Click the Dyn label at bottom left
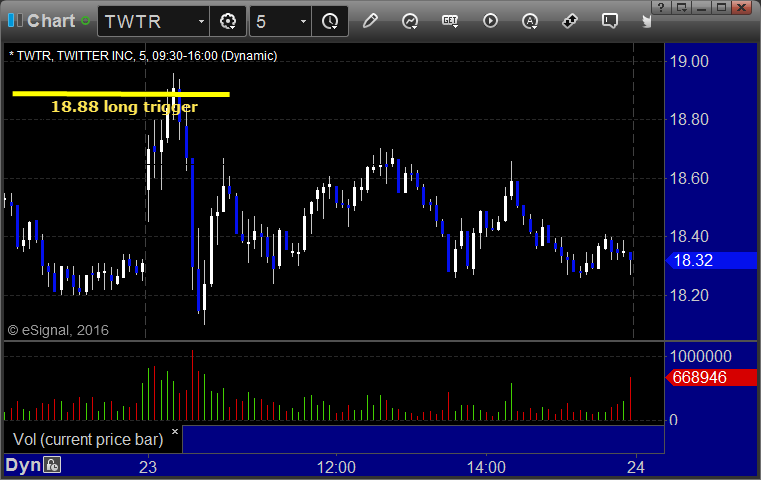 coord(23,465)
